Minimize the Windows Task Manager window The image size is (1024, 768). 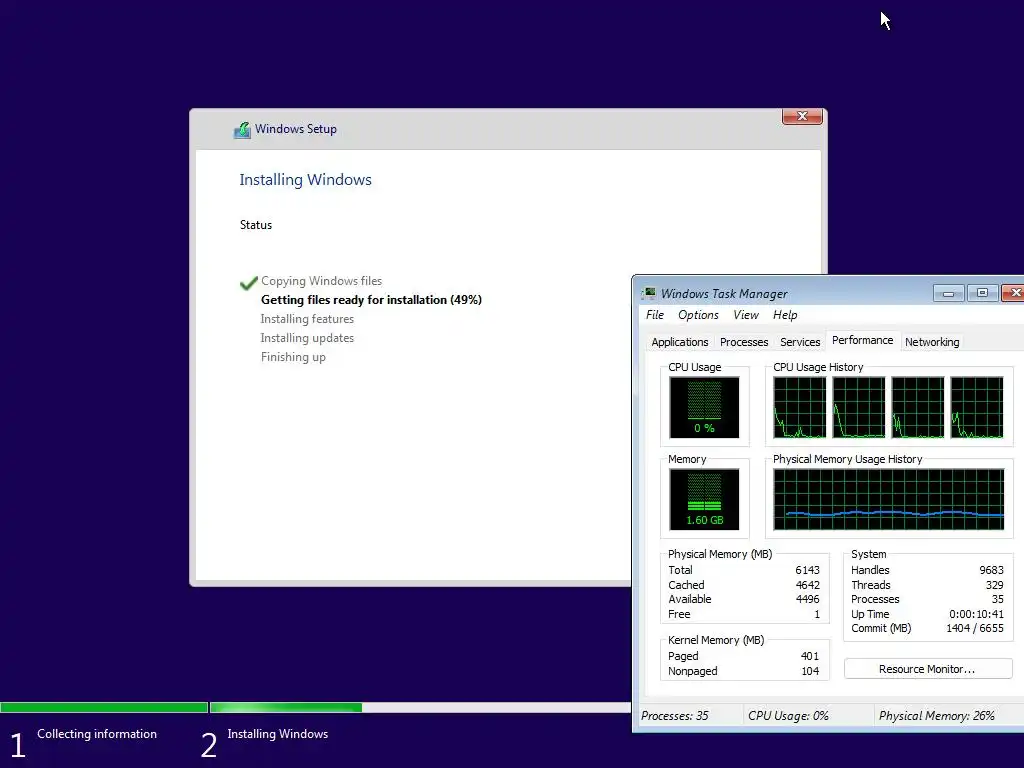[x=948, y=293]
